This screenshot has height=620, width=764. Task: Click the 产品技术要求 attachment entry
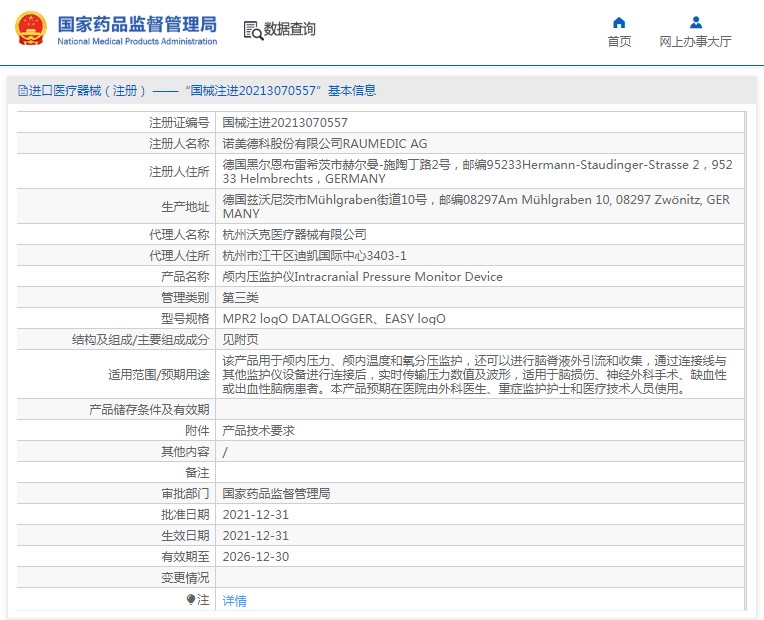[x=258, y=431]
